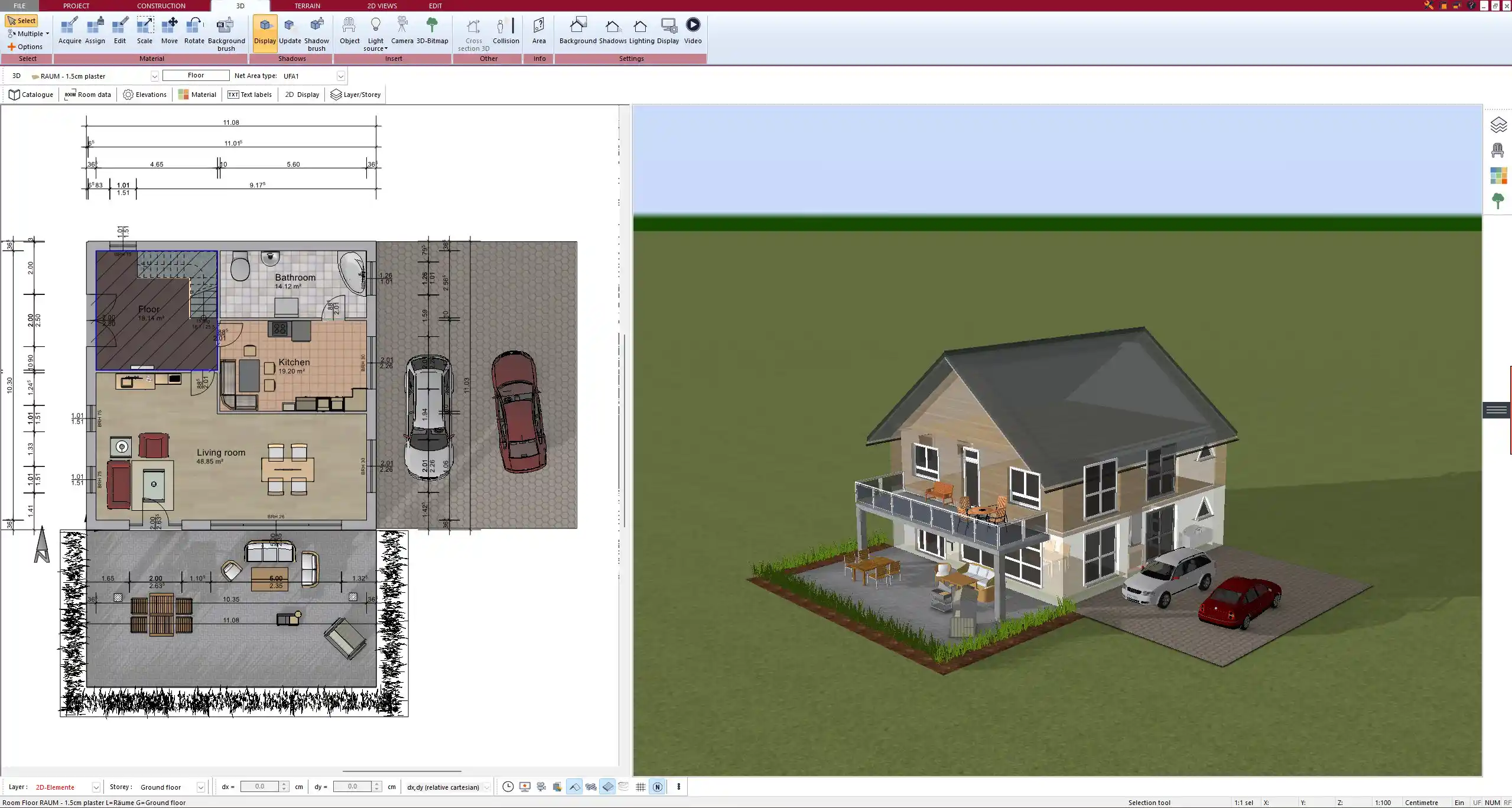Click the Cross section 3D tool

(x=473, y=34)
